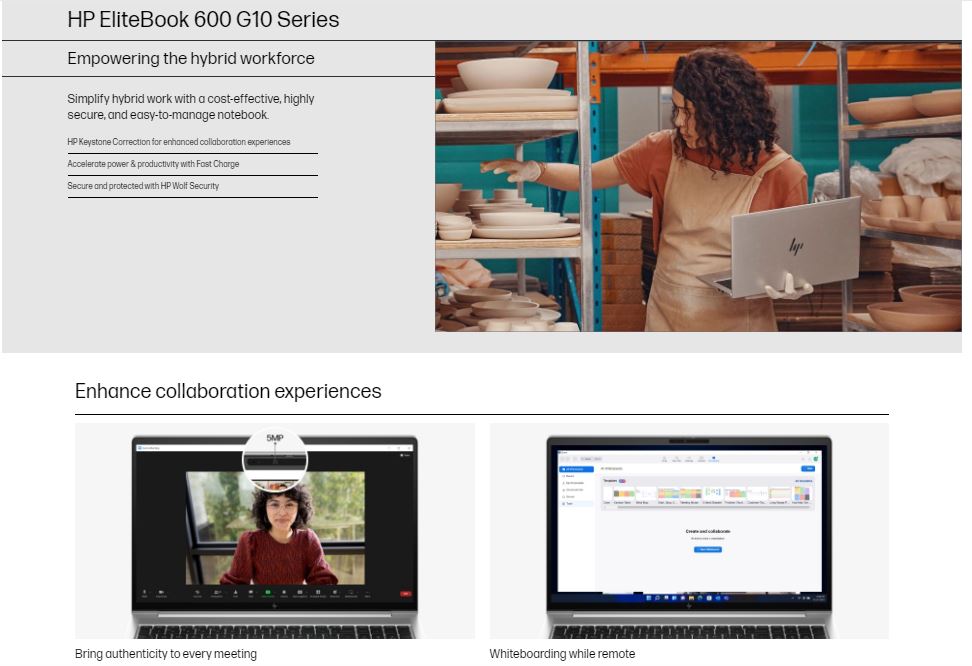Click the mute microphone icon in video call
This screenshot has height=666, width=972.
[145, 593]
